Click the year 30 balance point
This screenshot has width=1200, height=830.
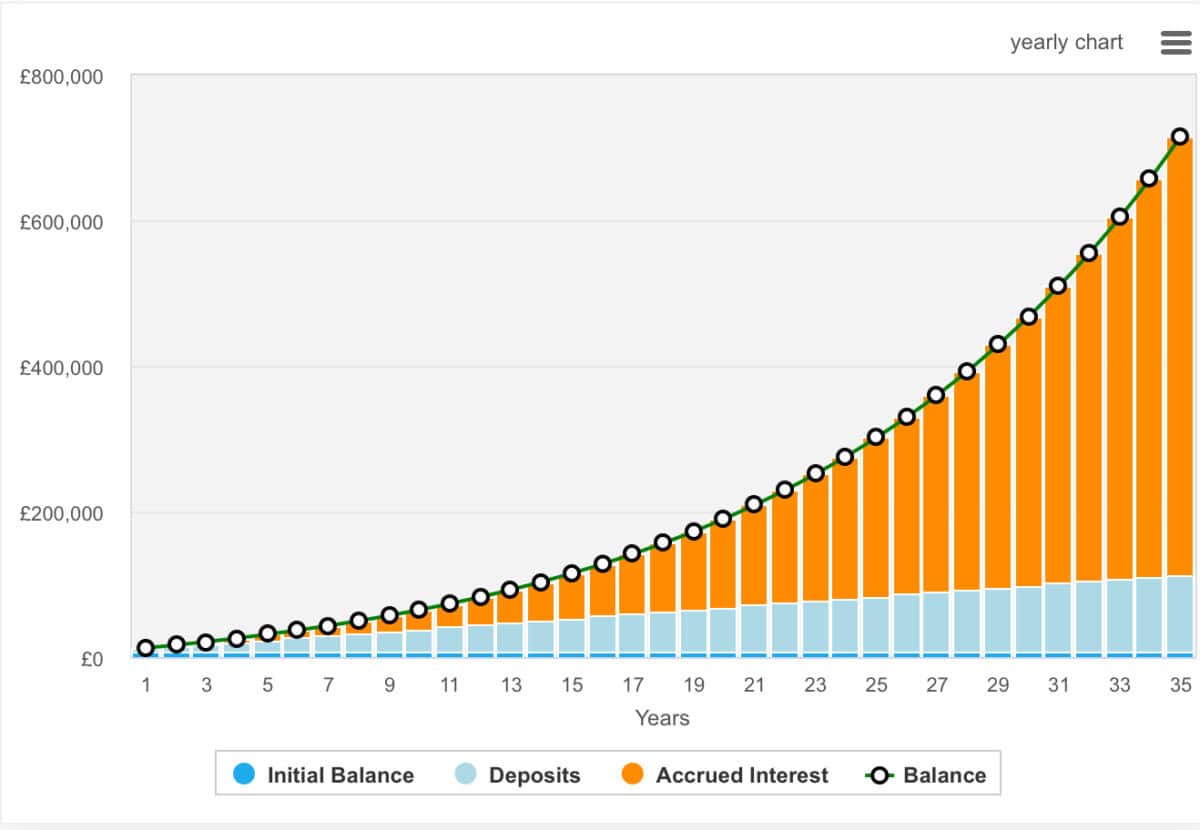point(1028,317)
